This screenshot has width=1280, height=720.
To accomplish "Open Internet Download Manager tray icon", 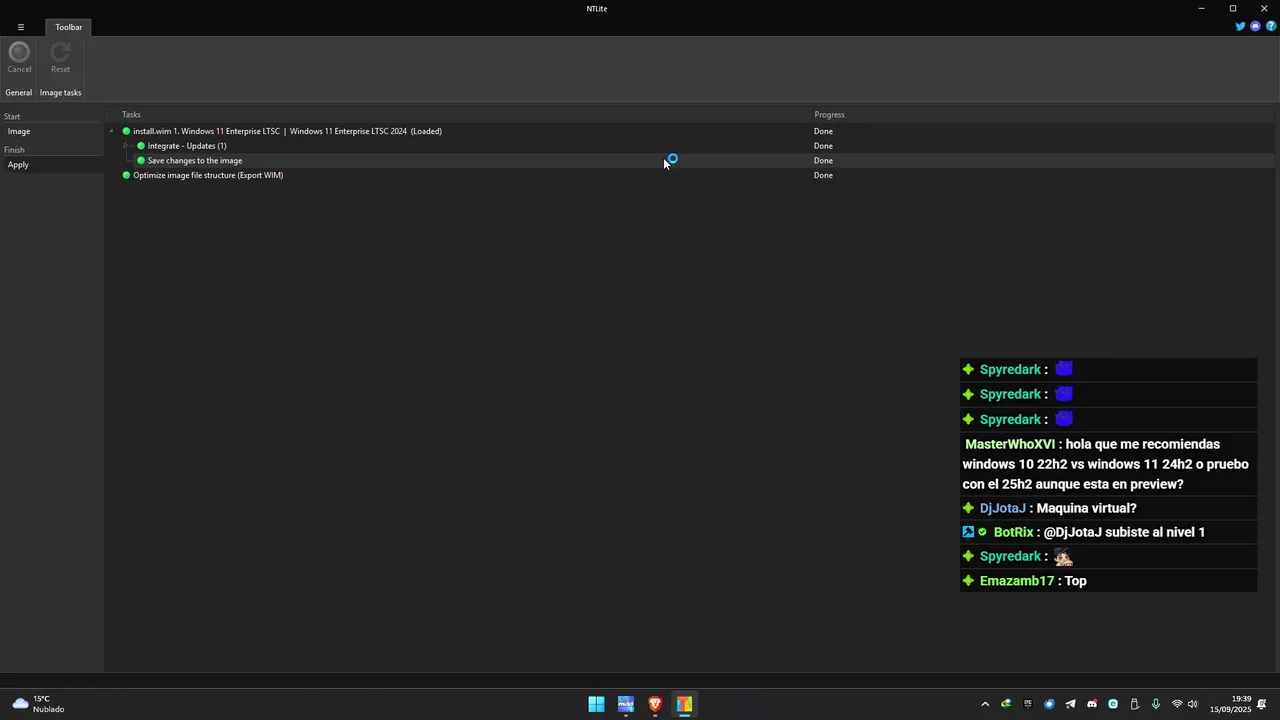I will (x=1006, y=704).
